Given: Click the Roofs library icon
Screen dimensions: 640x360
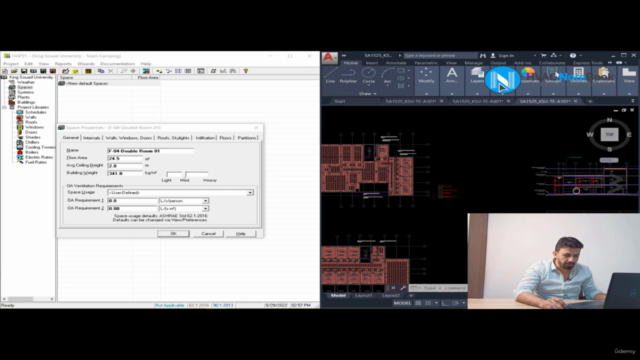Looking at the screenshot, I should tap(20, 122).
